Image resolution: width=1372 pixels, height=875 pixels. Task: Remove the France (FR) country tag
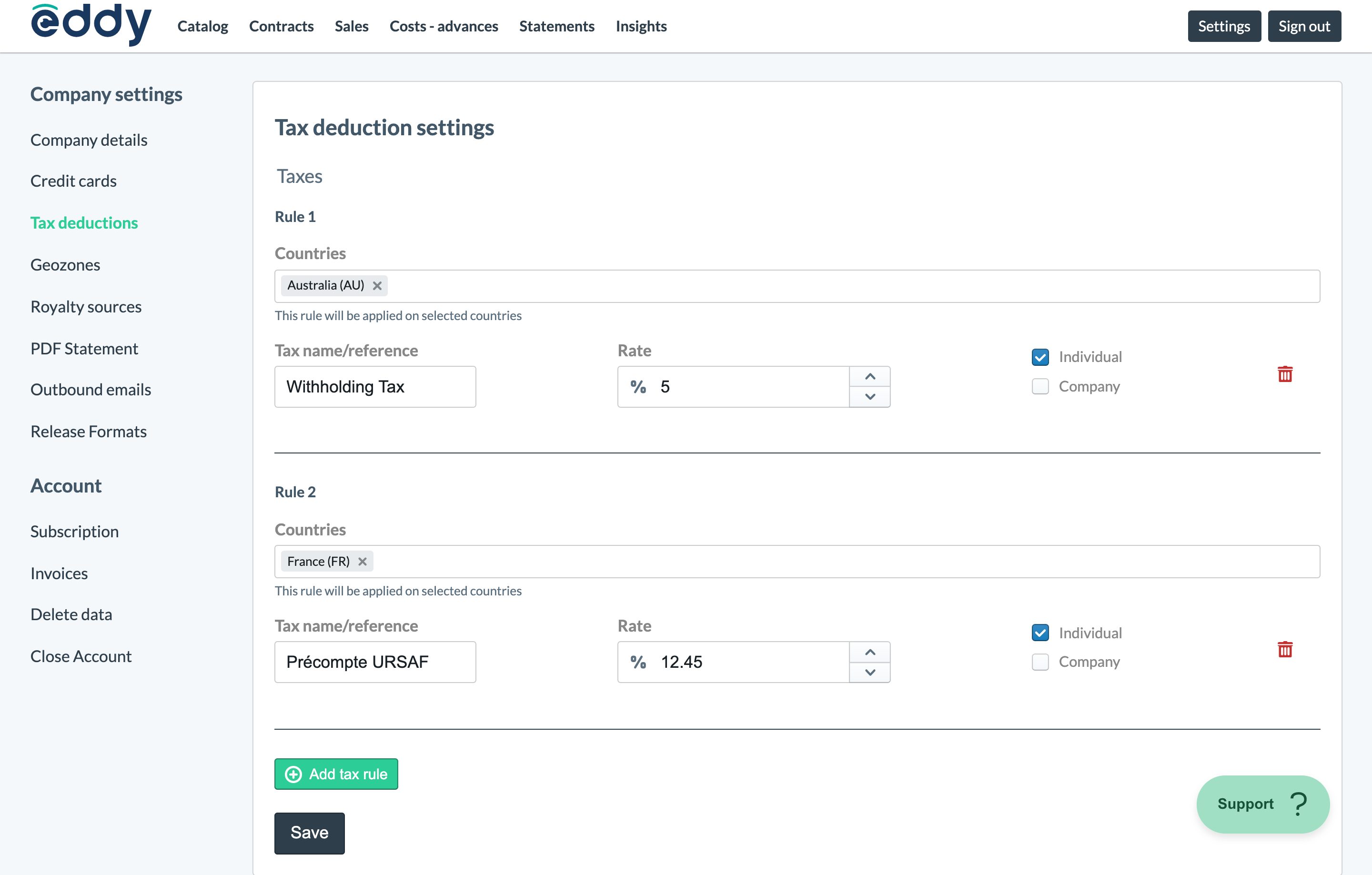[363, 561]
